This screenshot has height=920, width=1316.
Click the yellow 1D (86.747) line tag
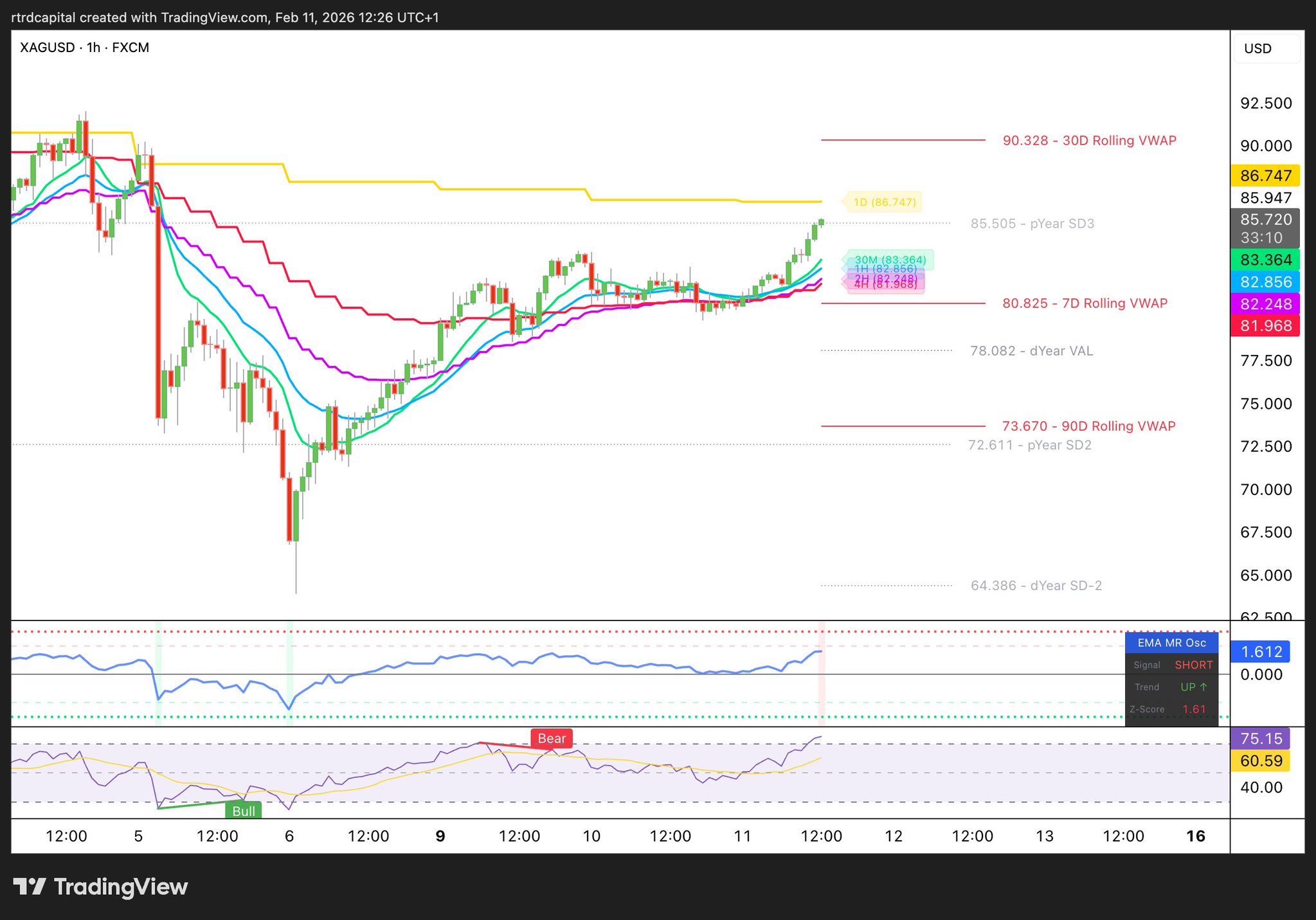pos(884,202)
